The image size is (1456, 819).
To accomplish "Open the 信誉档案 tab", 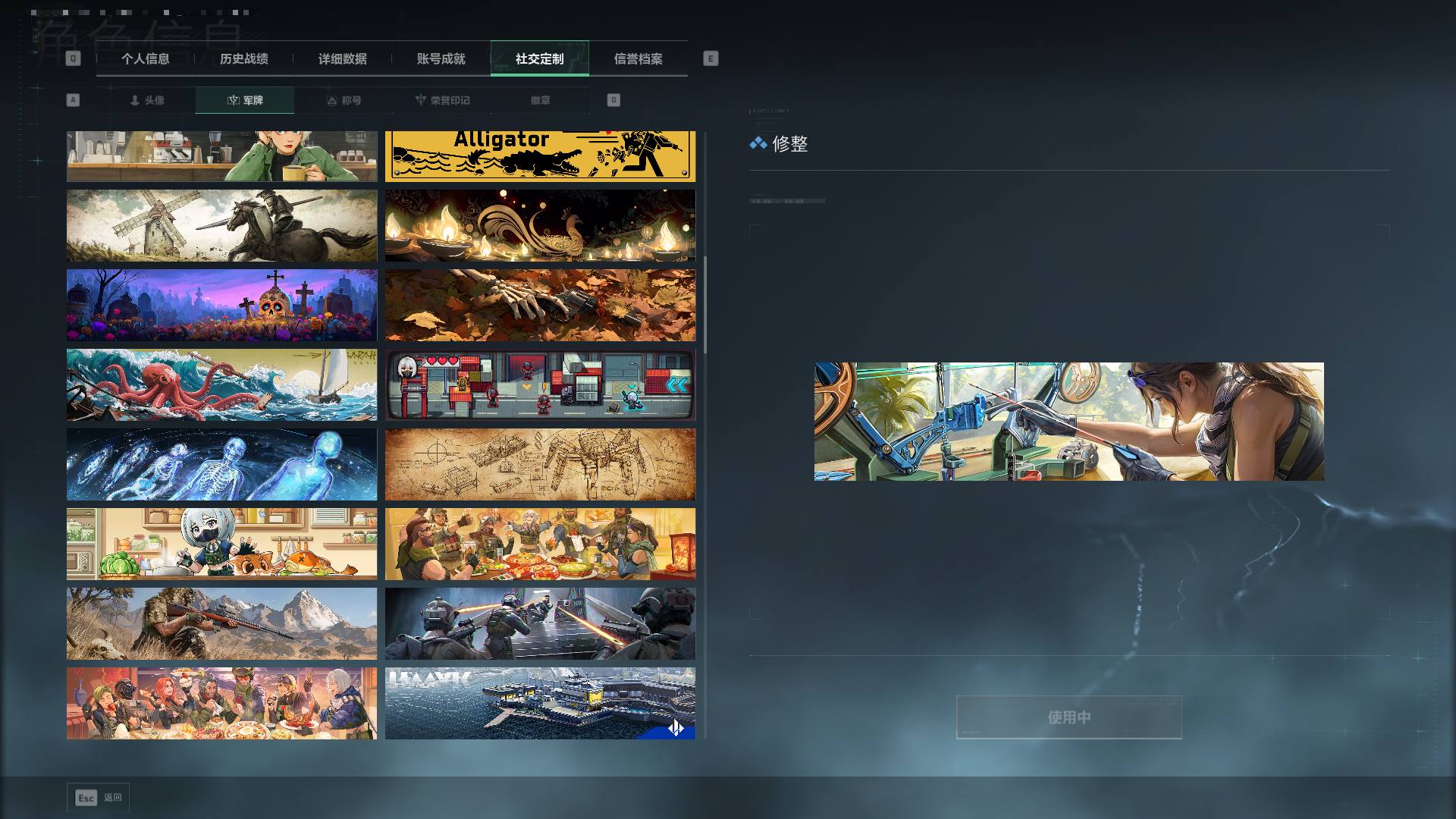I will (x=638, y=58).
